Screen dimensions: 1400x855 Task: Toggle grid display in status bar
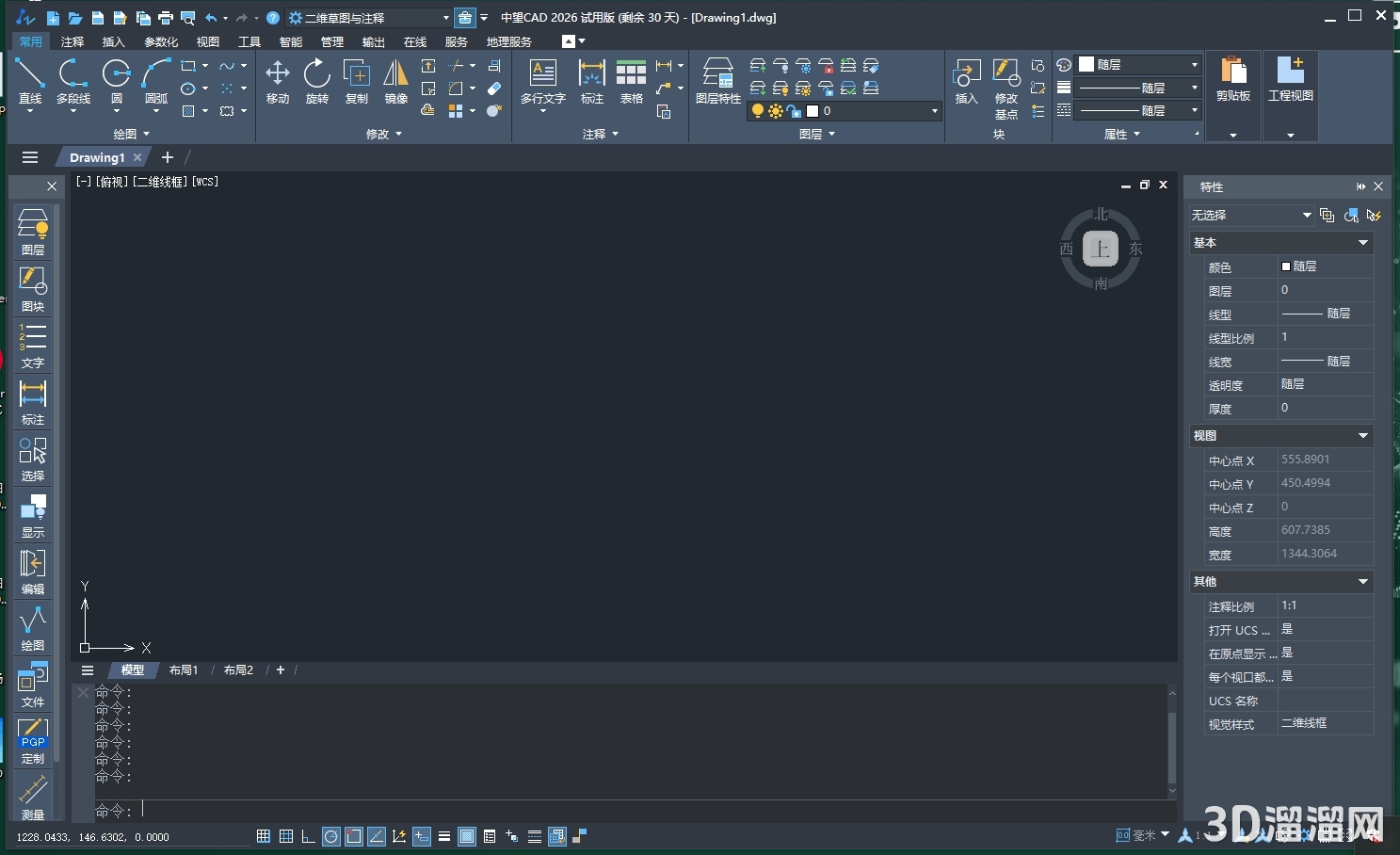click(x=286, y=836)
